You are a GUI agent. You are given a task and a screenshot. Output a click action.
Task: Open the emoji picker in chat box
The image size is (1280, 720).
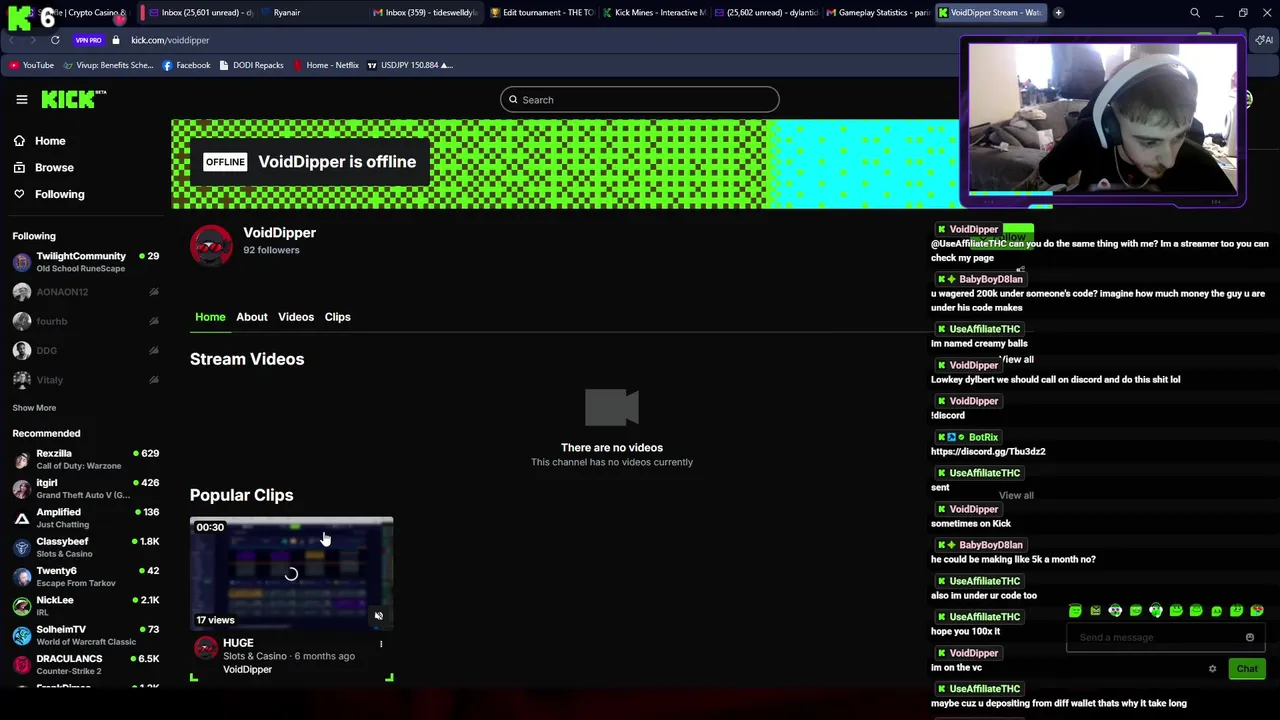click(1249, 638)
